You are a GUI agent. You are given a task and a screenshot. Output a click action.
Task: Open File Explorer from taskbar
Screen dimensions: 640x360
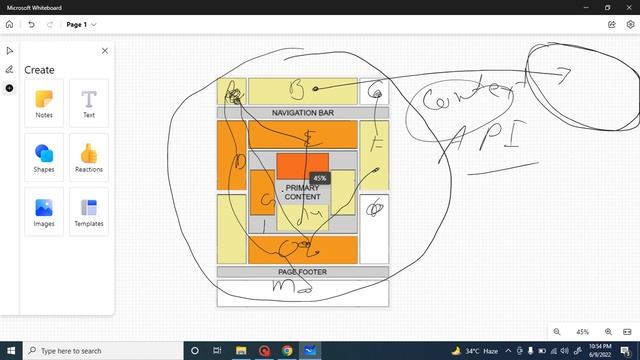tap(241, 351)
